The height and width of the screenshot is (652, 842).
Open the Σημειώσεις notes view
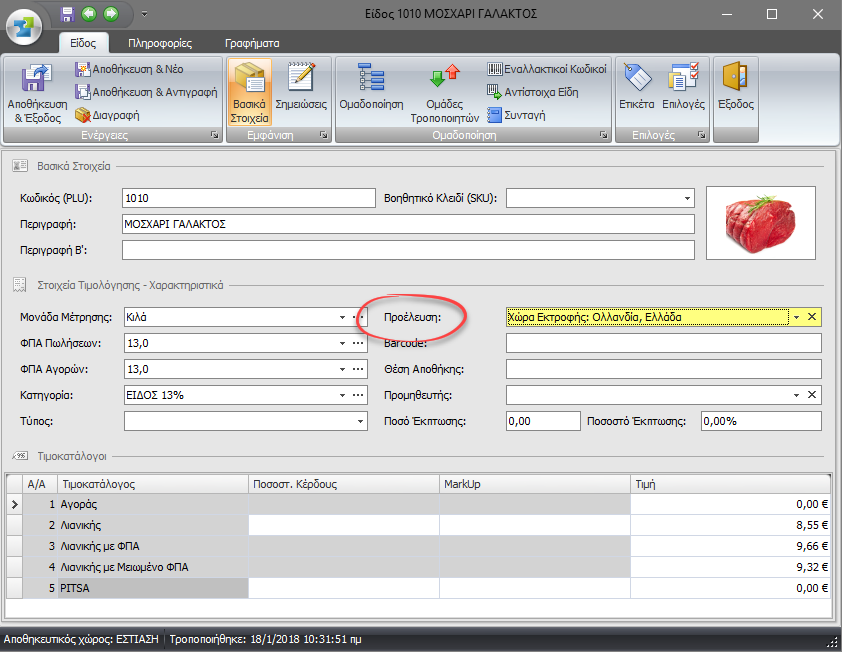300,85
